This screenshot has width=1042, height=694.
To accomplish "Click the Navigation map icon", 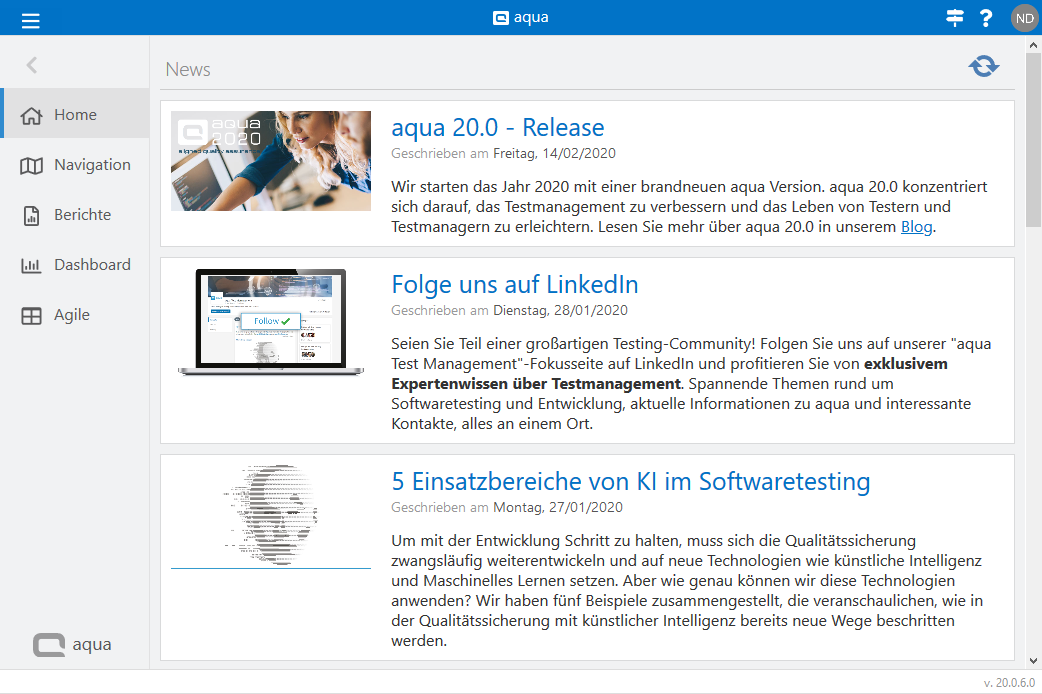I will pos(31,165).
